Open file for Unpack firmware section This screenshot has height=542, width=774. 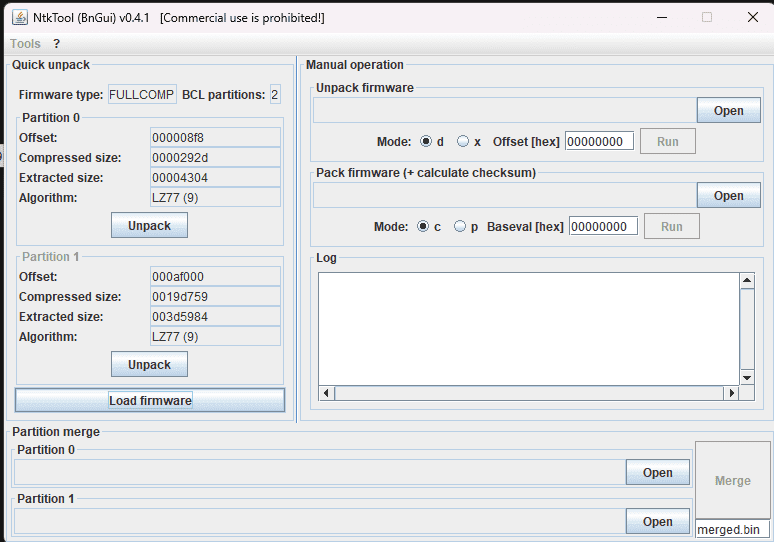(728, 110)
